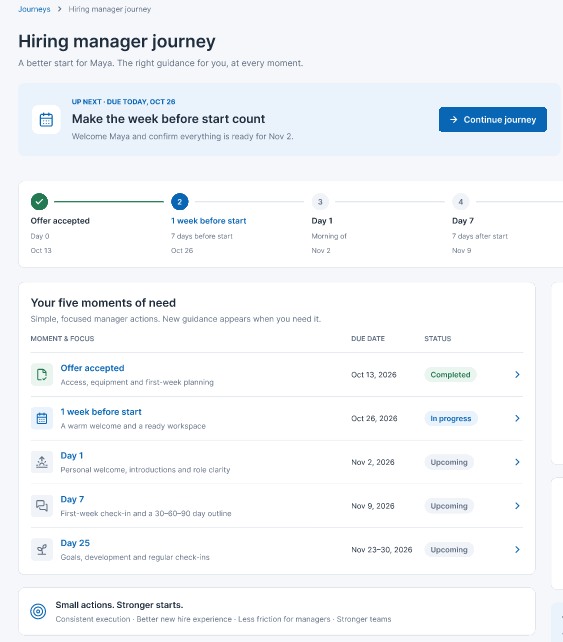Open the Day 7 moment link in table
Image resolution: width=563 pixels, height=642 pixels.
tap(72, 500)
